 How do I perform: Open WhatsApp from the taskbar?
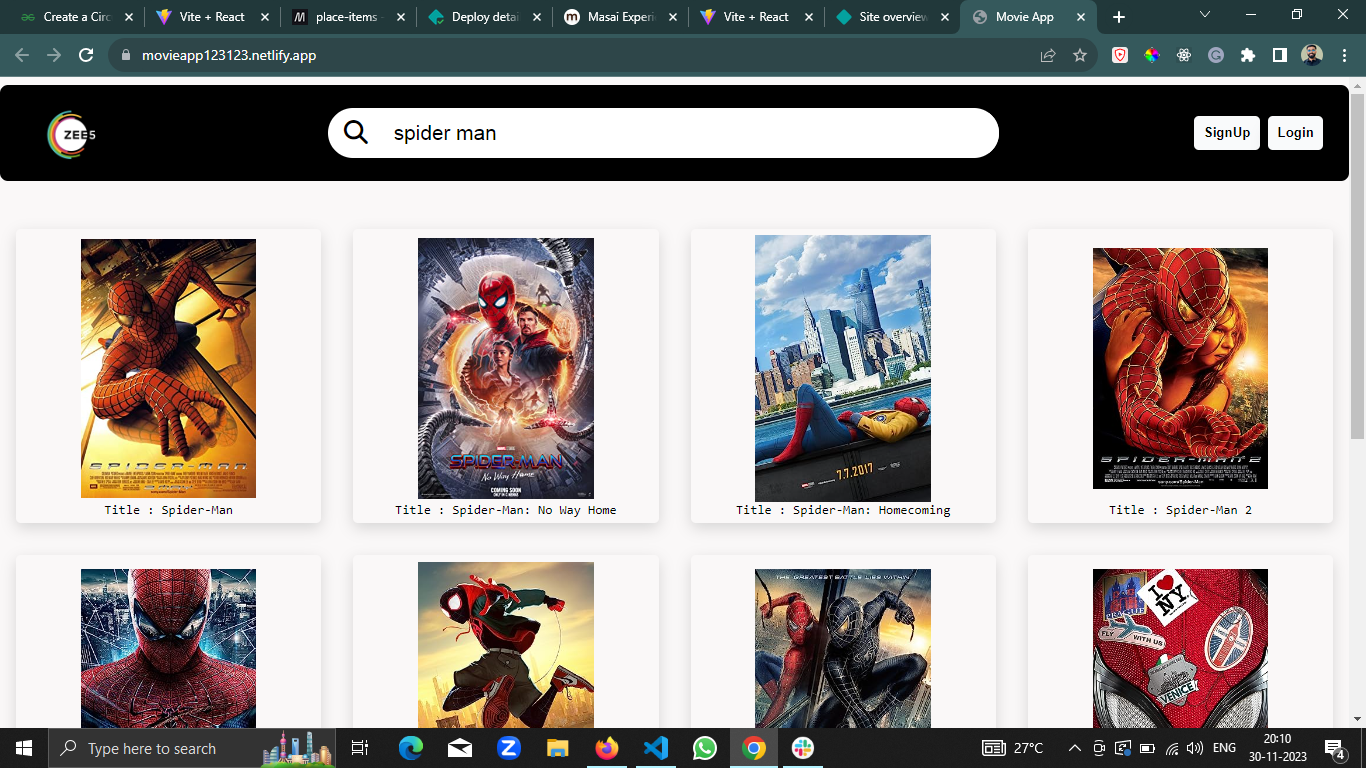tap(705, 748)
